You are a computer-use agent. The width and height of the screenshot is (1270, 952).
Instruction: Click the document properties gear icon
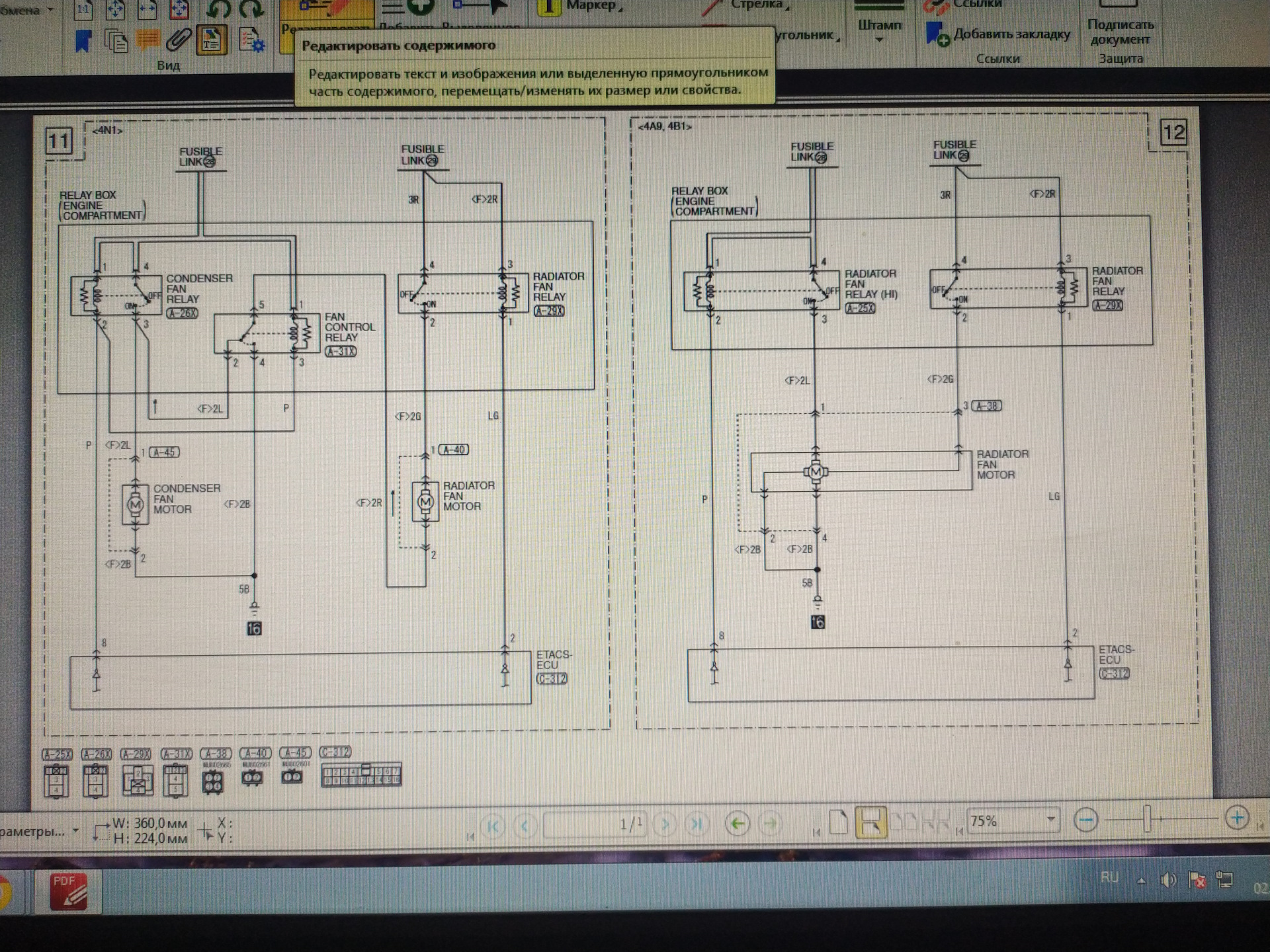(251, 41)
